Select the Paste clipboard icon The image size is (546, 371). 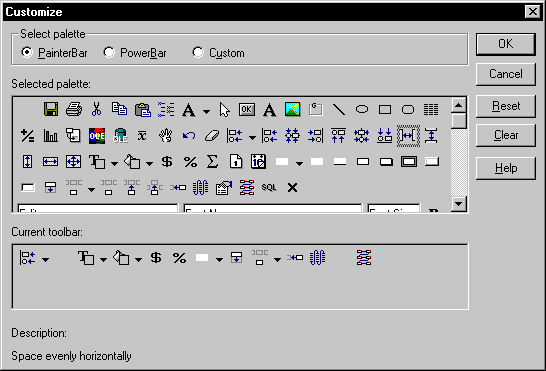coord(142,109)
